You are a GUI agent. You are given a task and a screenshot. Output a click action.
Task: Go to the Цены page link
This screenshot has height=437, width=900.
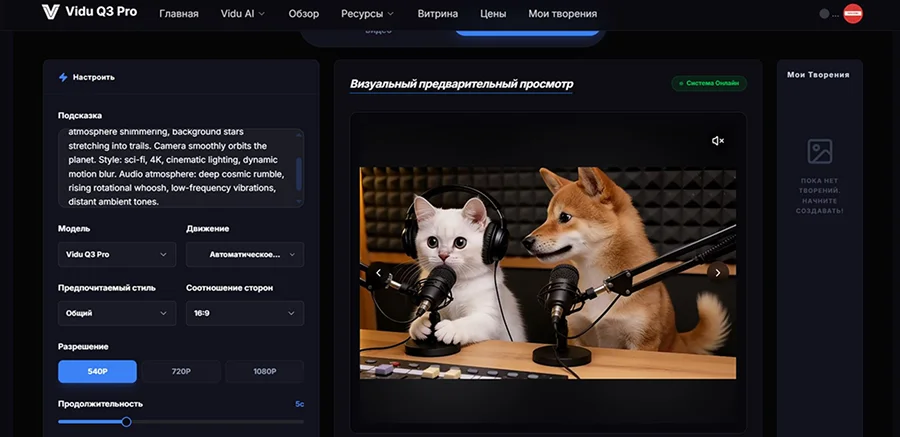pyautogui.click(x=493, y=14)
